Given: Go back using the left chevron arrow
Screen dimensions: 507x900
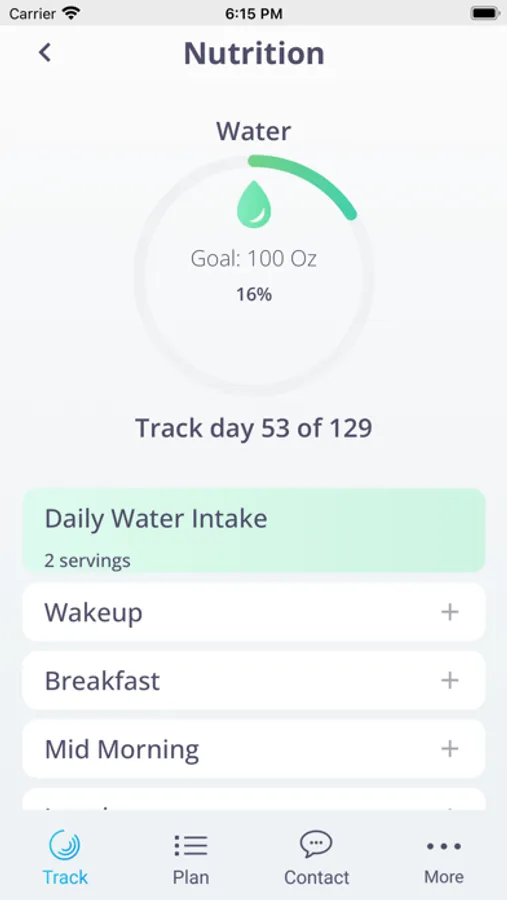Looking at the screenshot, I should coord(45,53).
